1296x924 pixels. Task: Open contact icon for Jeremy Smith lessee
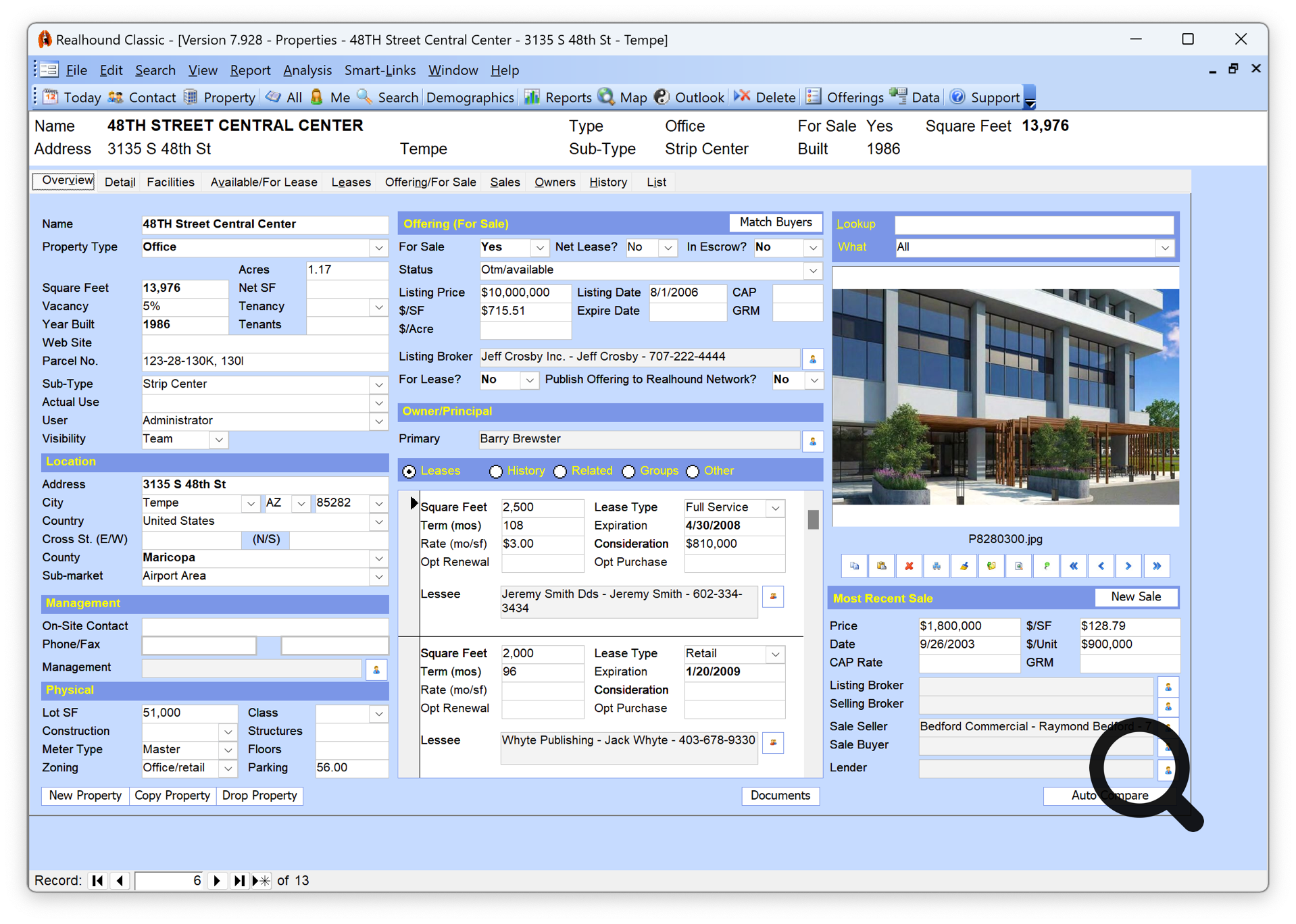(x=773, y=596)
